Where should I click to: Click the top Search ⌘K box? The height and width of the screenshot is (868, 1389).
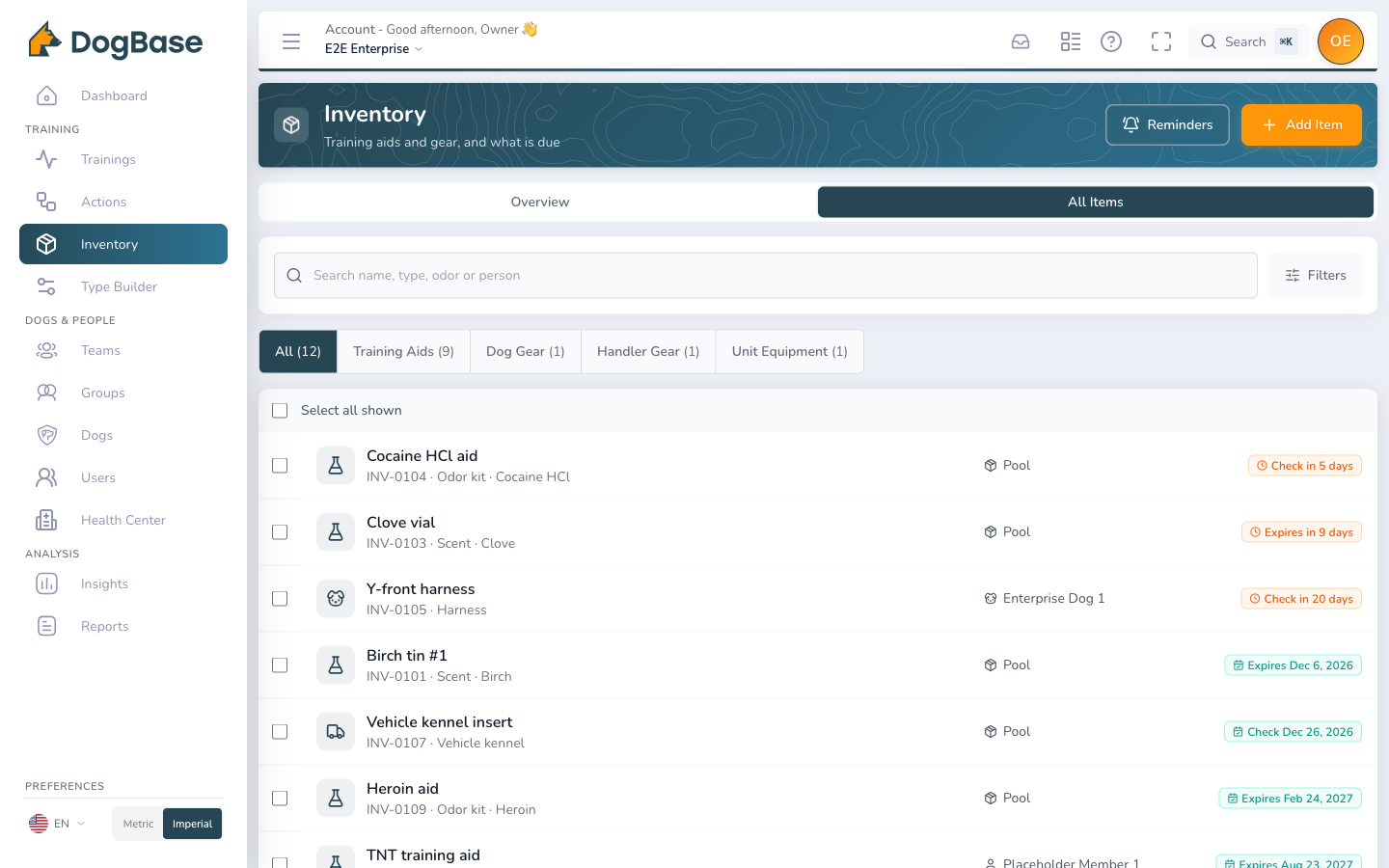point(1249,41)
